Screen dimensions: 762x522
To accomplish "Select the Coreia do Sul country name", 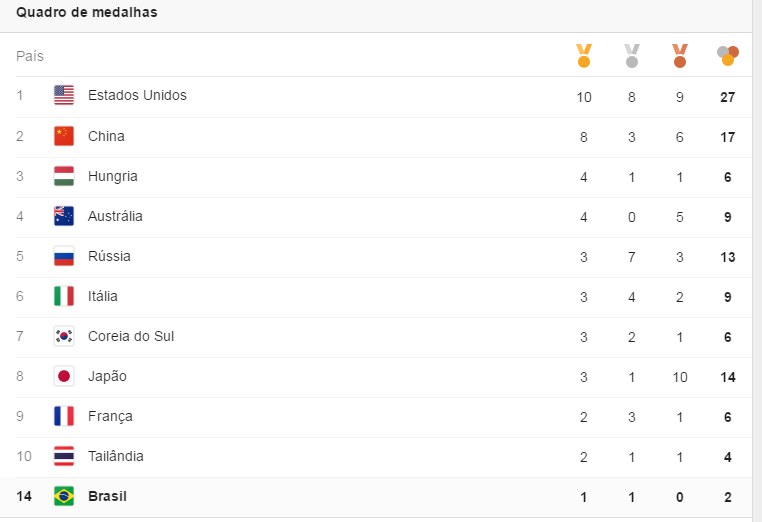I will point(131,336).
